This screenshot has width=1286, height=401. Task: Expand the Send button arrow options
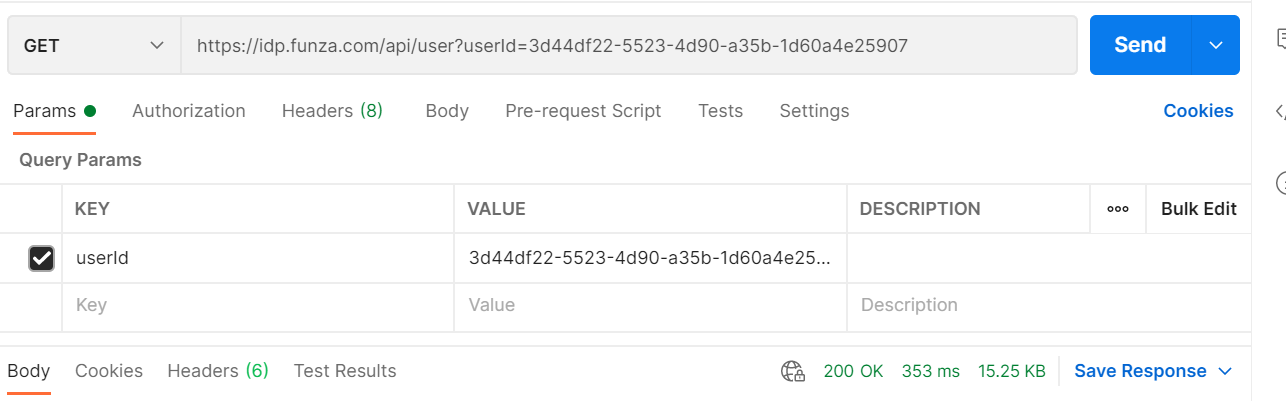[x=1216, y=45]
